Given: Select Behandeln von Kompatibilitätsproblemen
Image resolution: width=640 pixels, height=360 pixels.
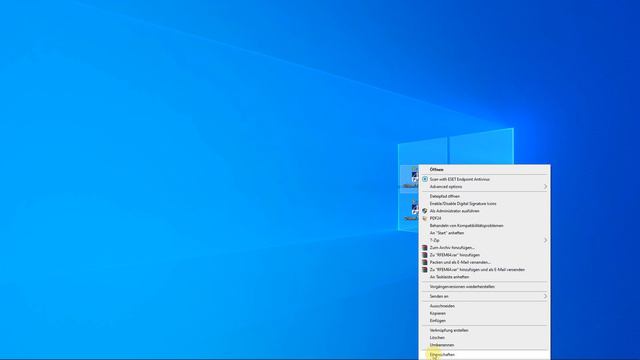Looking at the screenshot, I should (x=484, y=226).
